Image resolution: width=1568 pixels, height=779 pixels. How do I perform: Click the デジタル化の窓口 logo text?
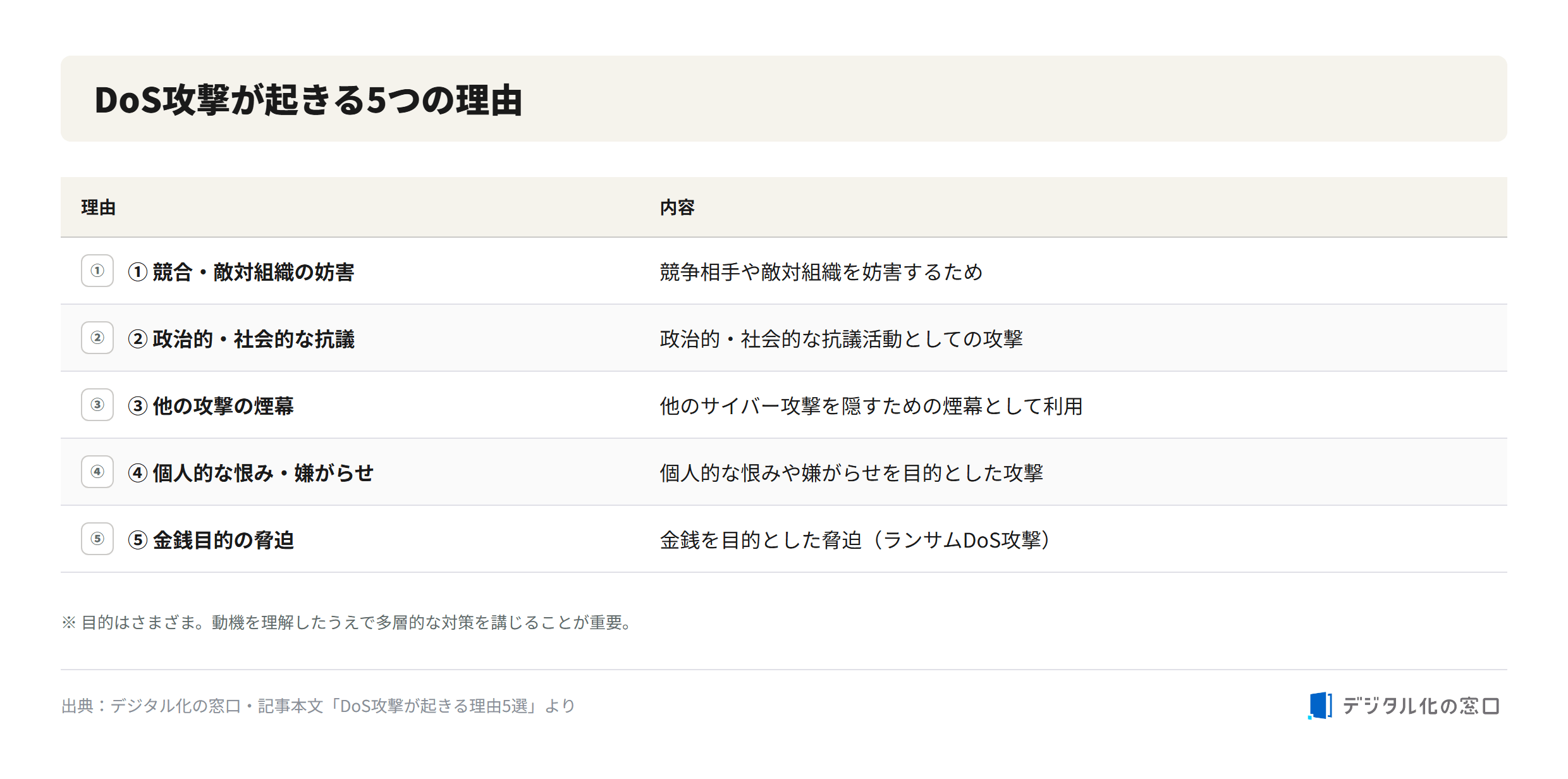[1420, 706]
